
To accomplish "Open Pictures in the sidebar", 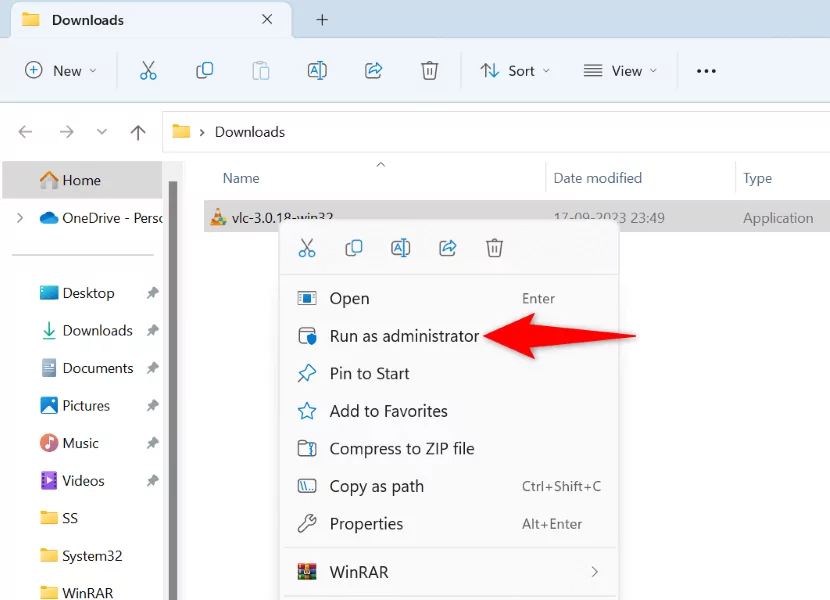I will point(86,406).
